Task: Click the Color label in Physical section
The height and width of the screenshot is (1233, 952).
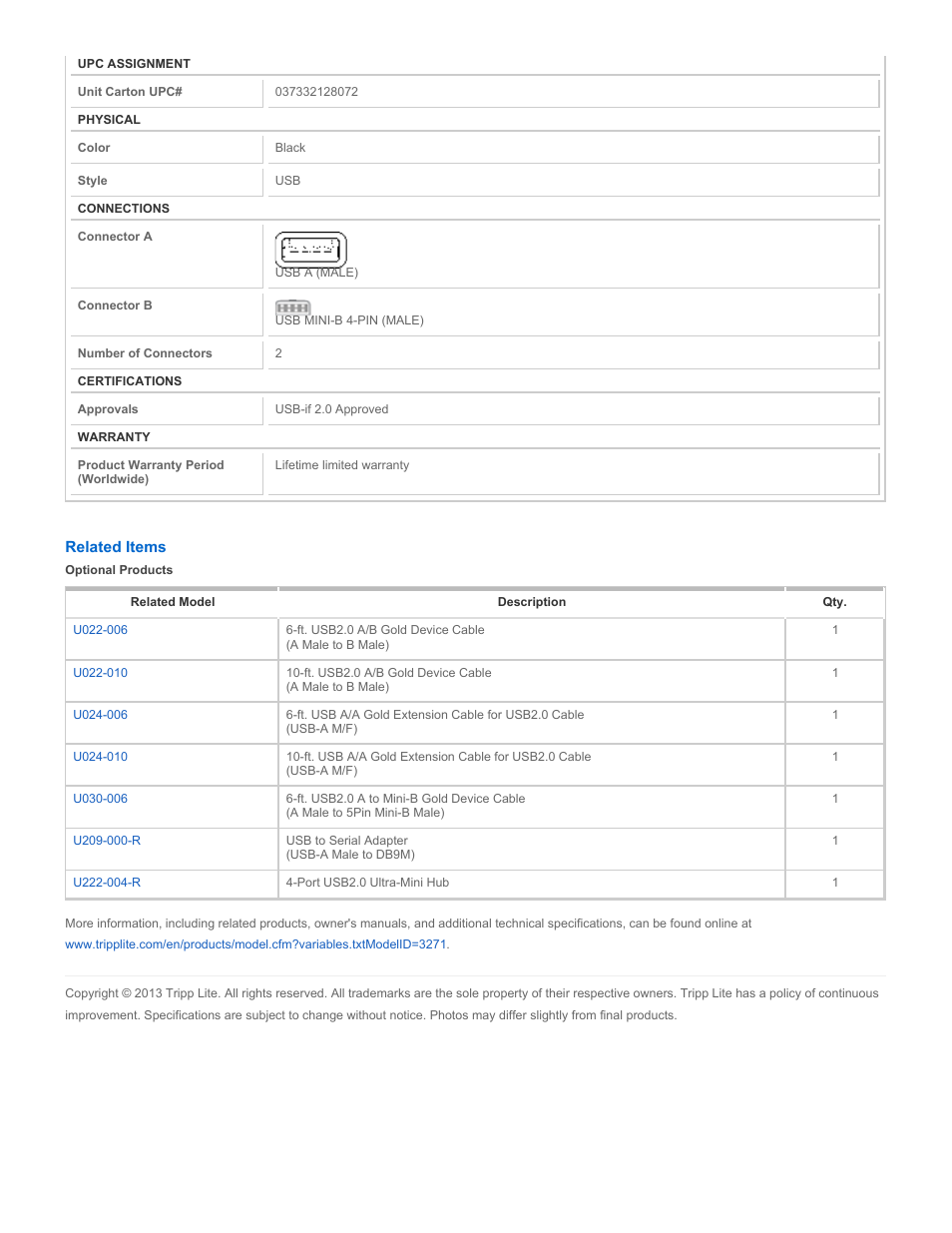Action: pos(94,148)
